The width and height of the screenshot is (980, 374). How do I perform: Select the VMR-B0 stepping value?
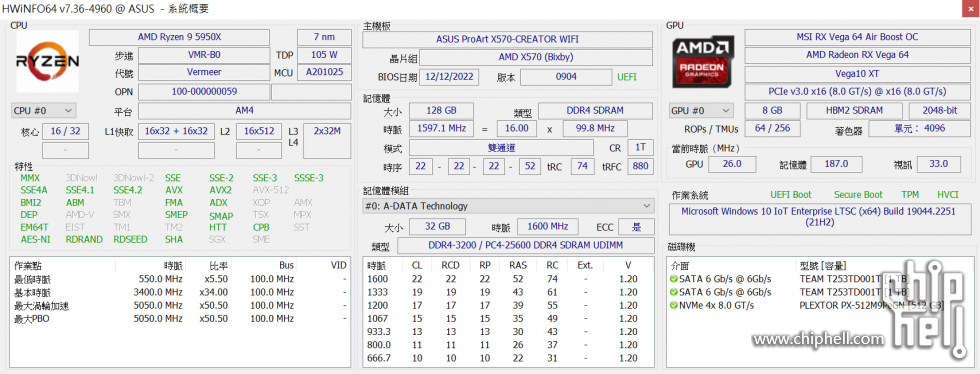[204, 55]
